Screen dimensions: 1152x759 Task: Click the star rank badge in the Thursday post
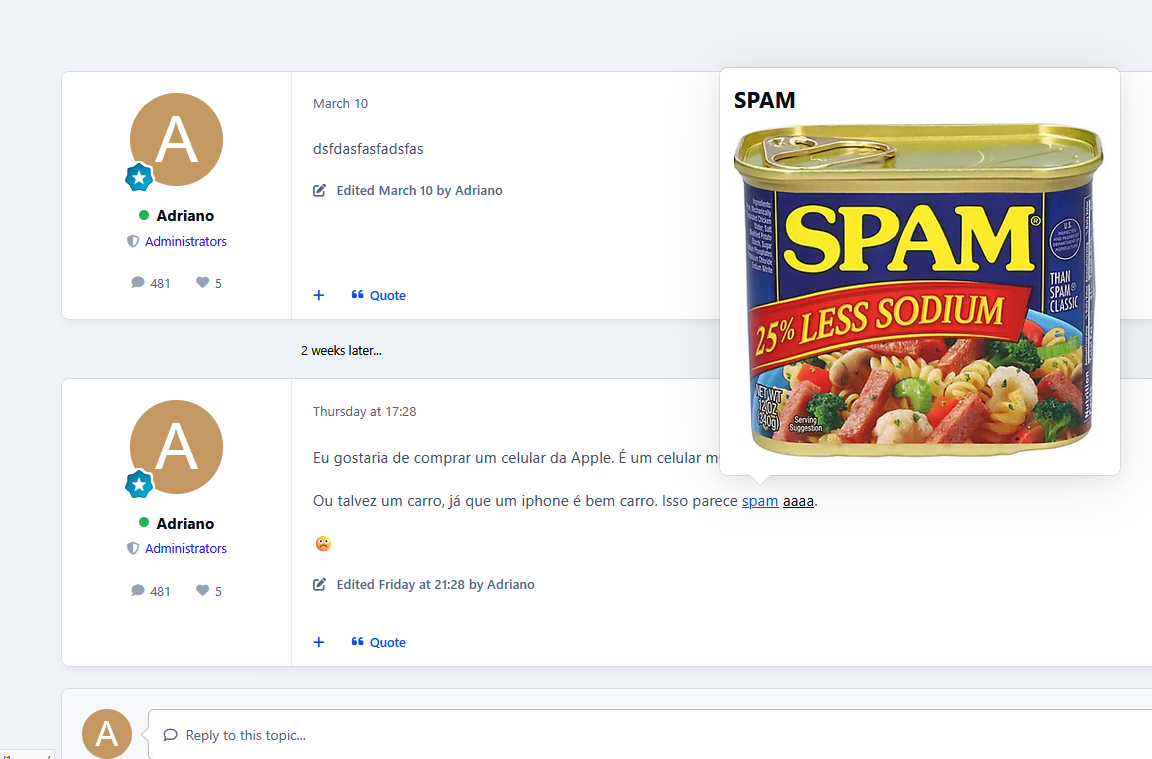point(139,485)
